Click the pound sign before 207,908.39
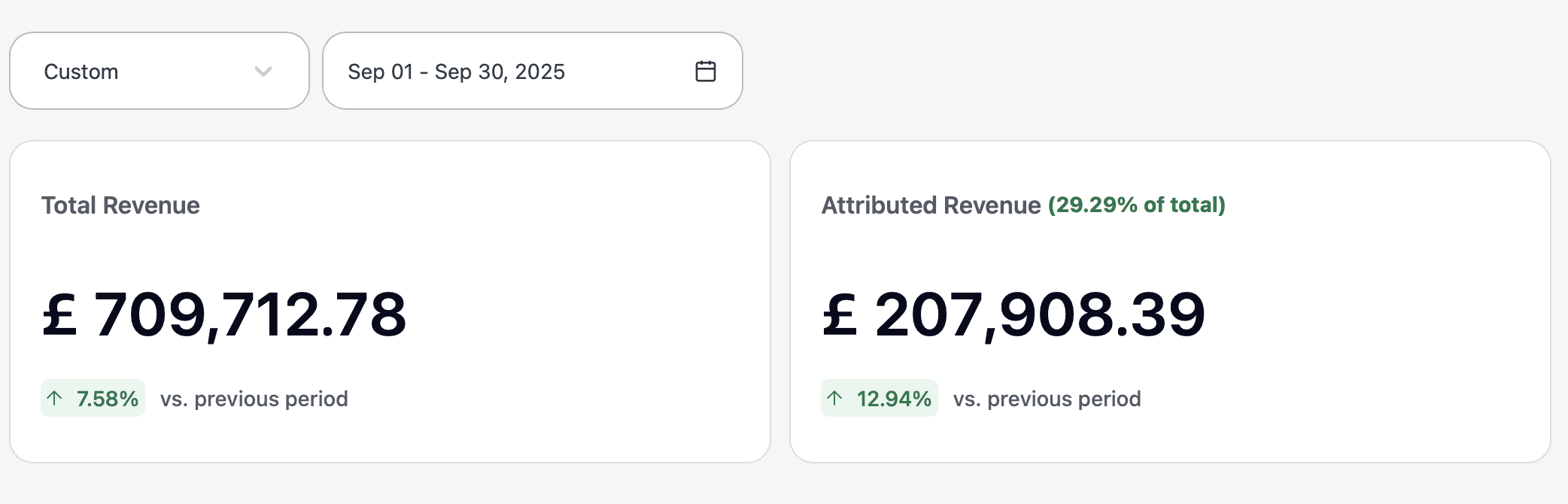 tap(840, 314)
